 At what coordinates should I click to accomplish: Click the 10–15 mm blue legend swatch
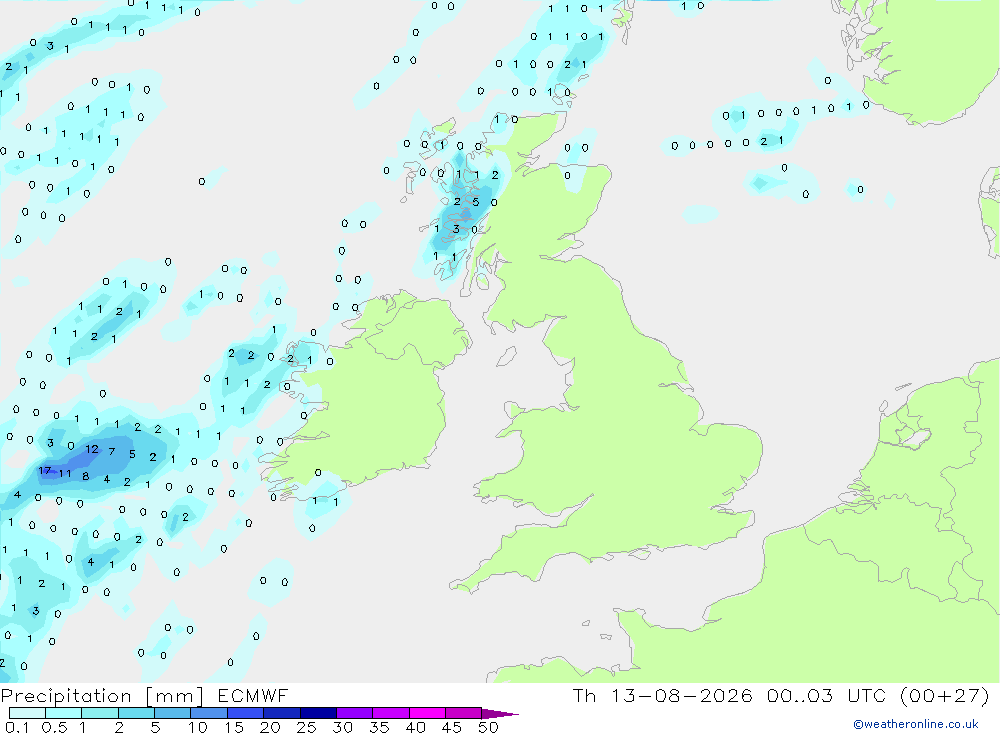coord(209,713)
